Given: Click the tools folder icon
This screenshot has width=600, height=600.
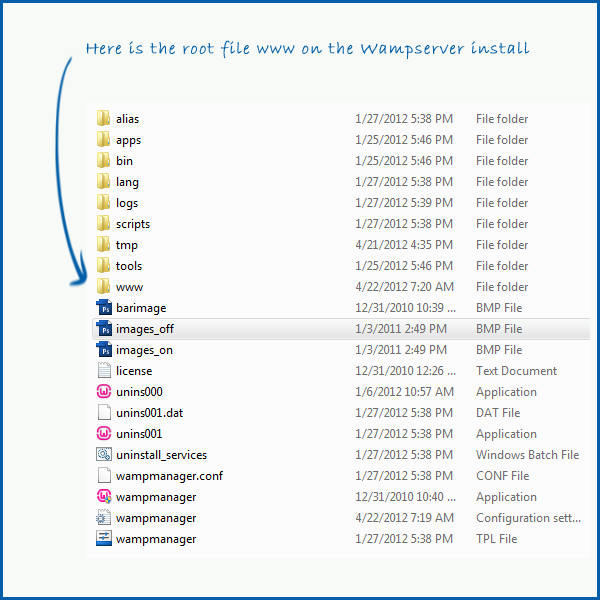Looking at the screenshot, I should (x=103, y=266).
